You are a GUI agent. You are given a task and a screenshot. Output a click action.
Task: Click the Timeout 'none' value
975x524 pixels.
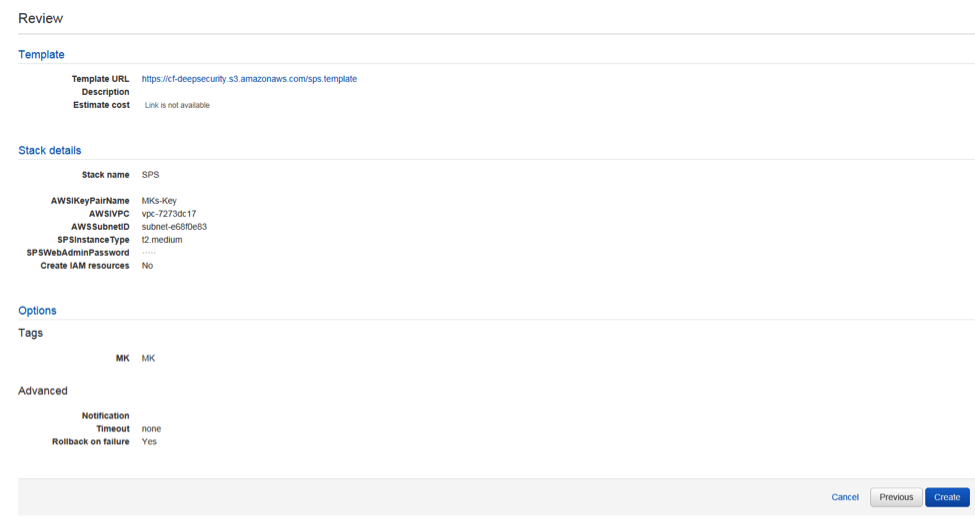point(151,429)
